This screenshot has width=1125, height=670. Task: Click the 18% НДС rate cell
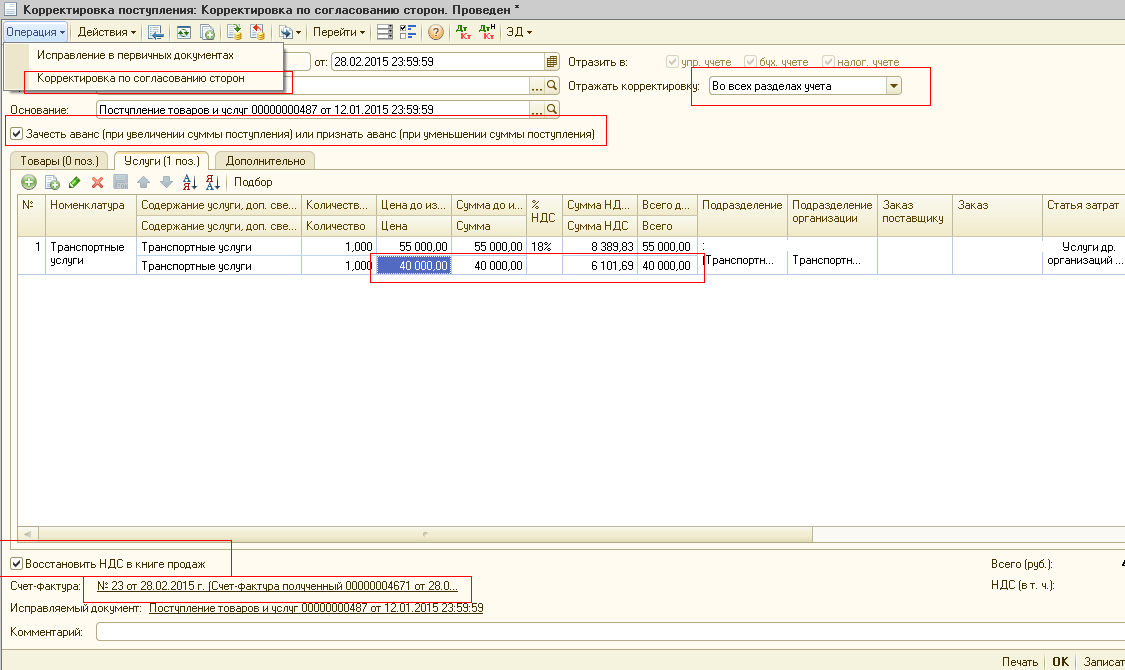click(x=545, y=247)
